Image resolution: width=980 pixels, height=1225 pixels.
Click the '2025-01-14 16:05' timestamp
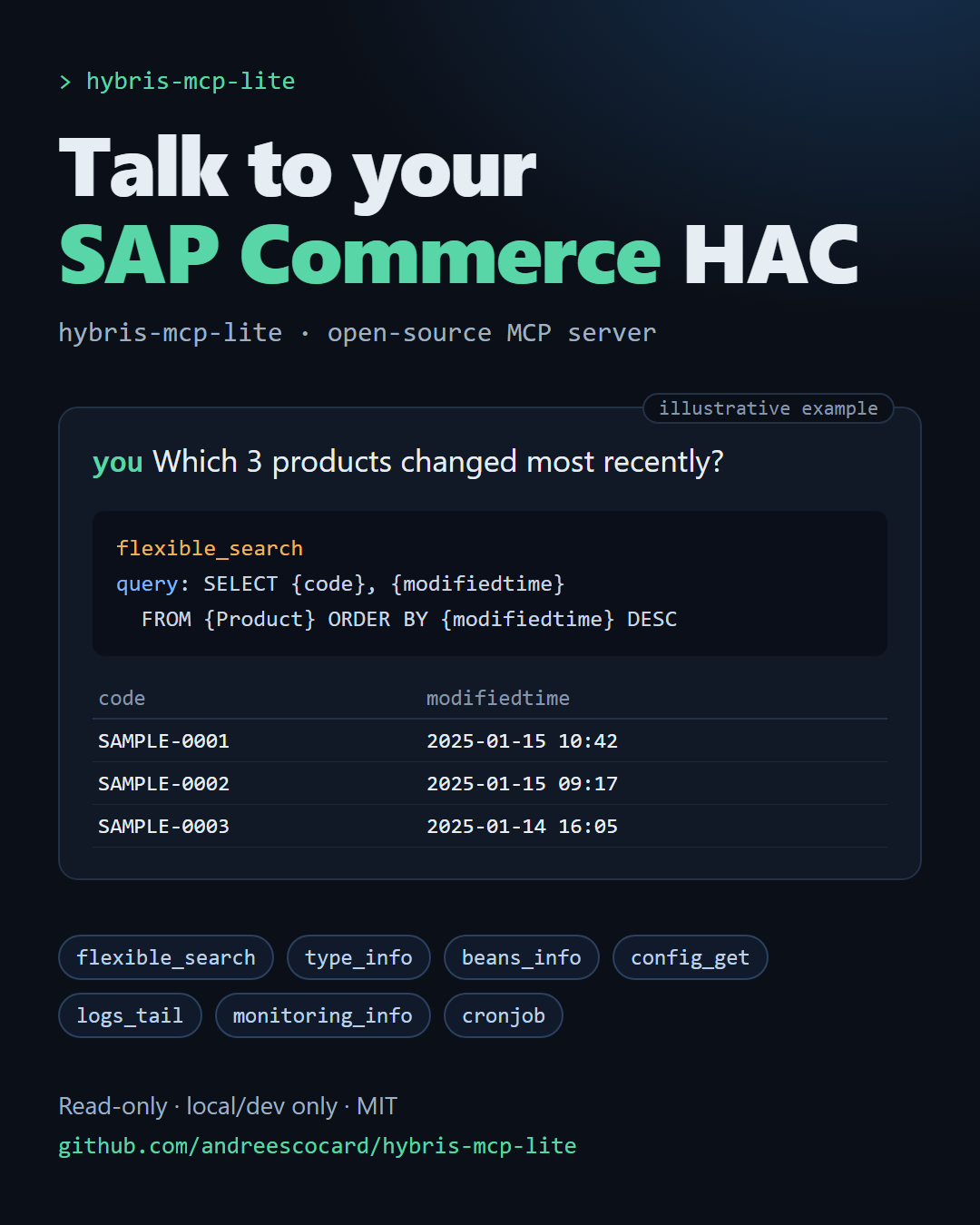(522, 826)
